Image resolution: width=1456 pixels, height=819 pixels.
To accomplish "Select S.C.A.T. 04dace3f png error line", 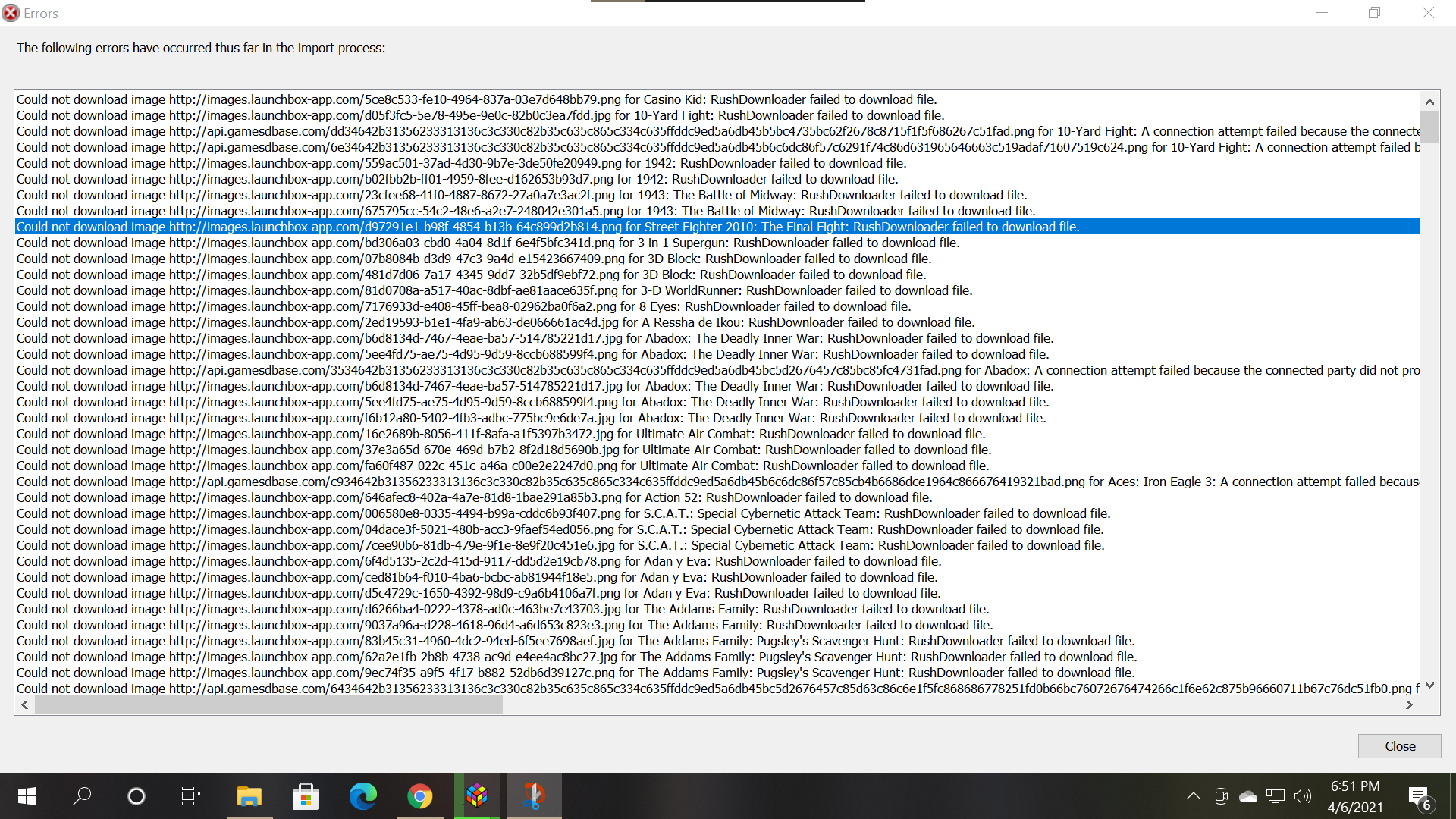I will pos(717,529).
